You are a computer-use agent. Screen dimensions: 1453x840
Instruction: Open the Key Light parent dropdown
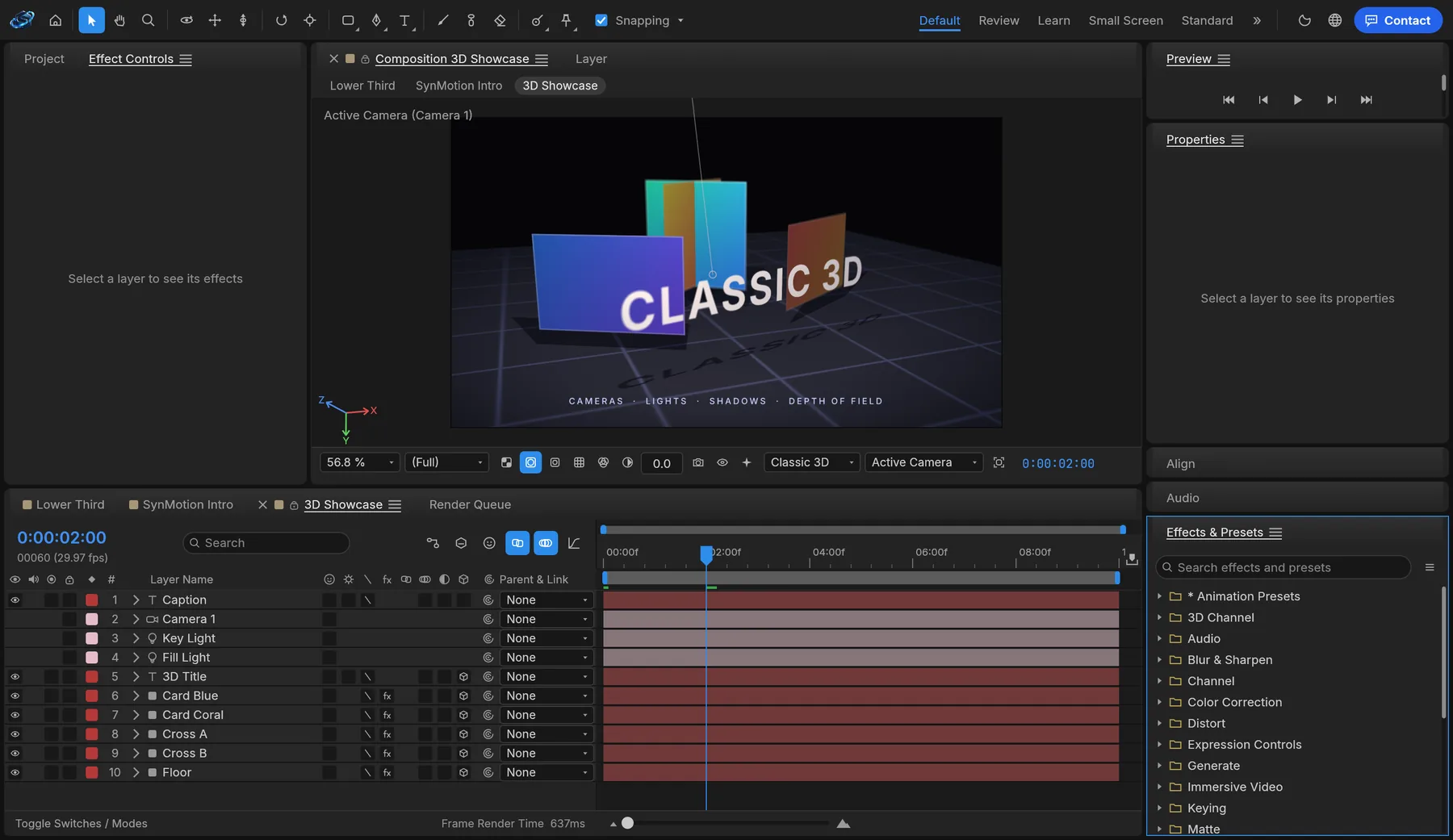point(546,639)
